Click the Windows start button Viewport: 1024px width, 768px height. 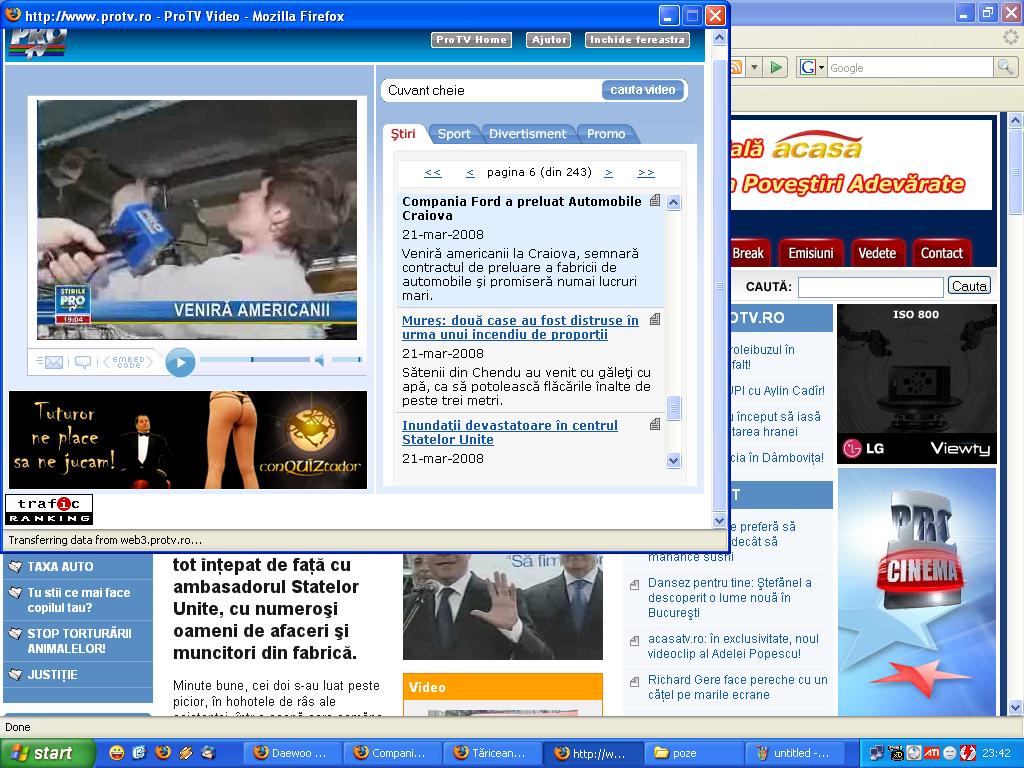pyautogui.click(x=46, y=753)
